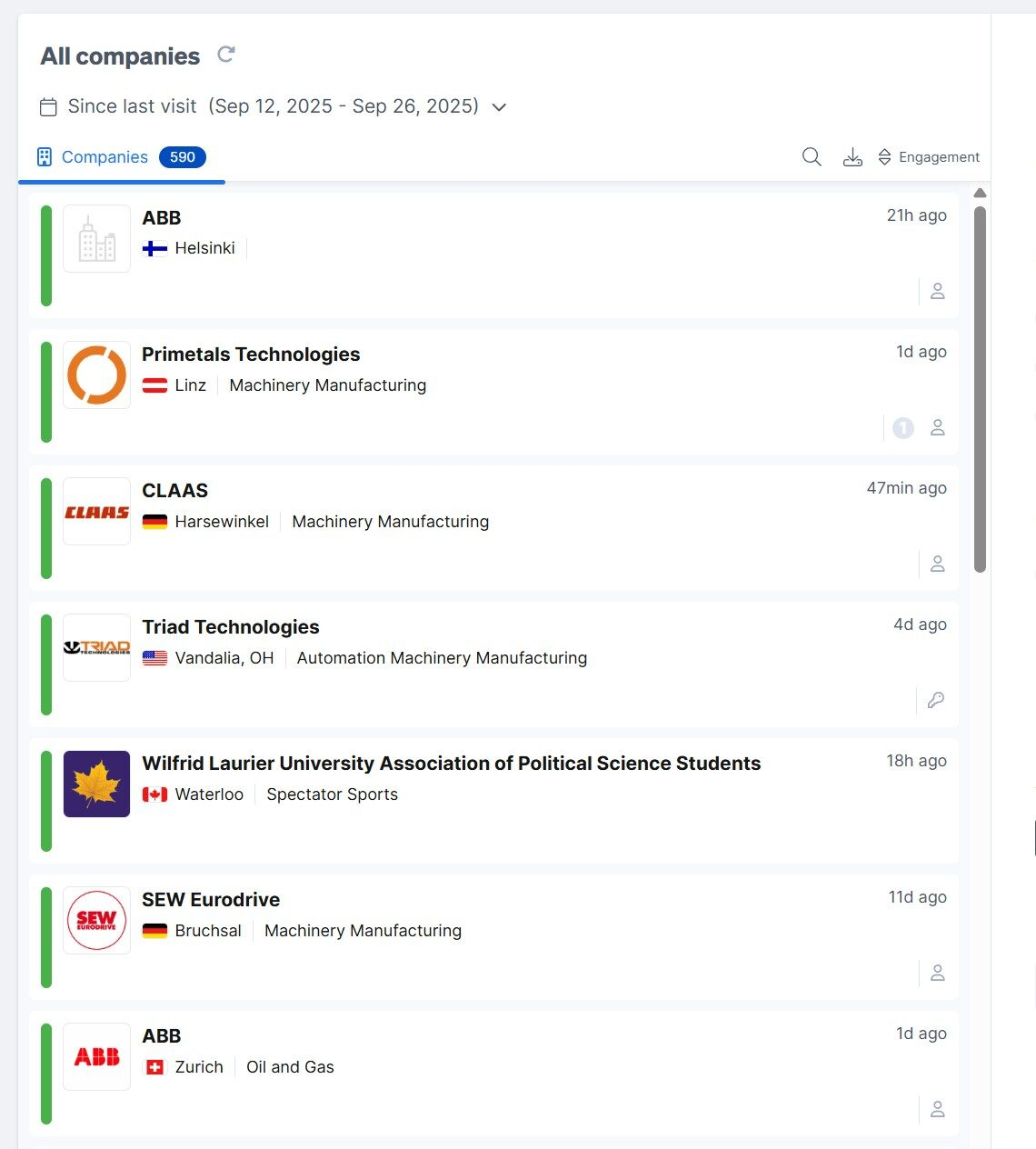Click the download export icon
This screenshot has height=1149, width=1036.
click(852, 157)
